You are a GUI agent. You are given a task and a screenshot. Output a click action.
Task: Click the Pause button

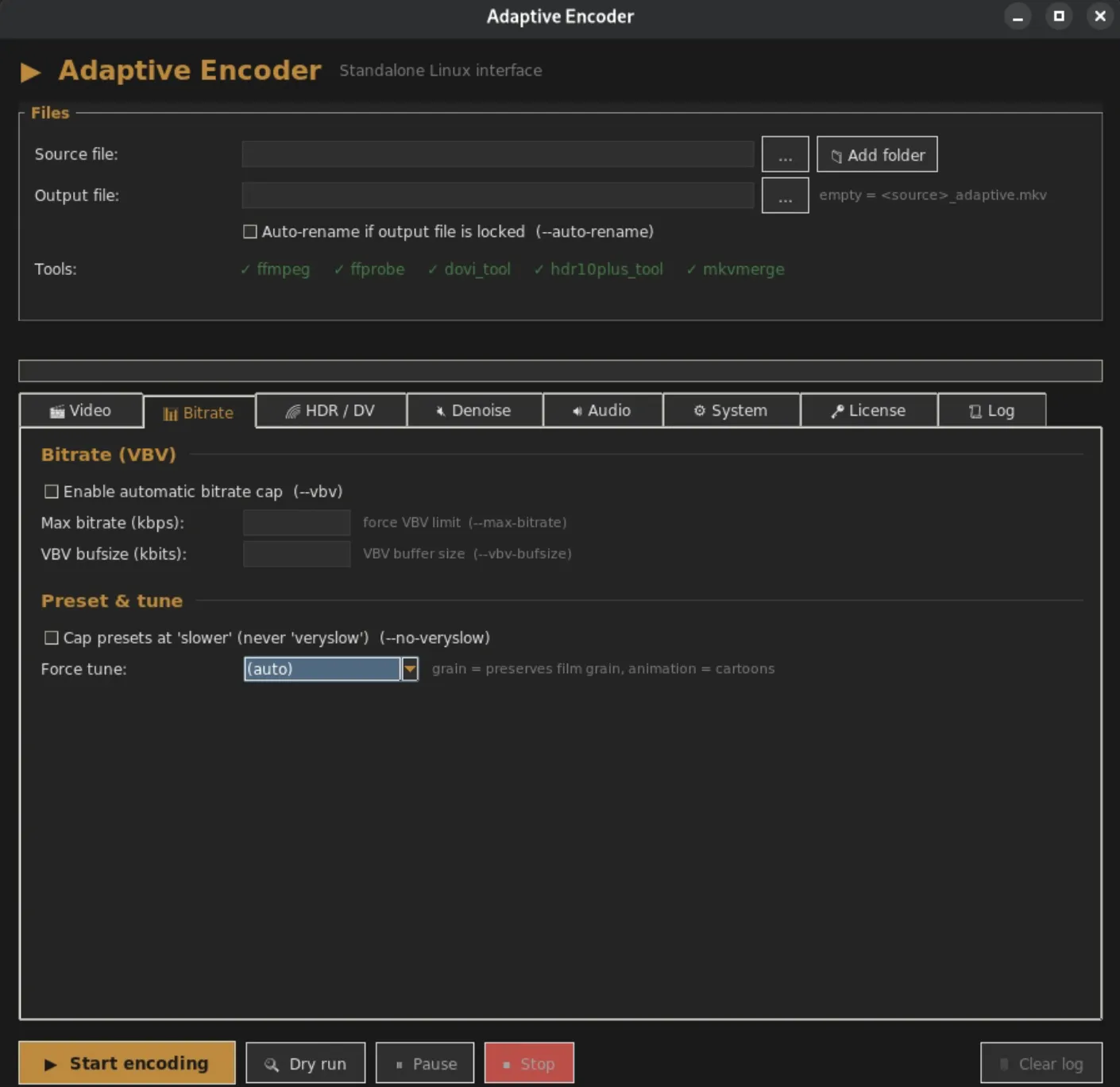pyautogui.click(x=425, y=1063)
